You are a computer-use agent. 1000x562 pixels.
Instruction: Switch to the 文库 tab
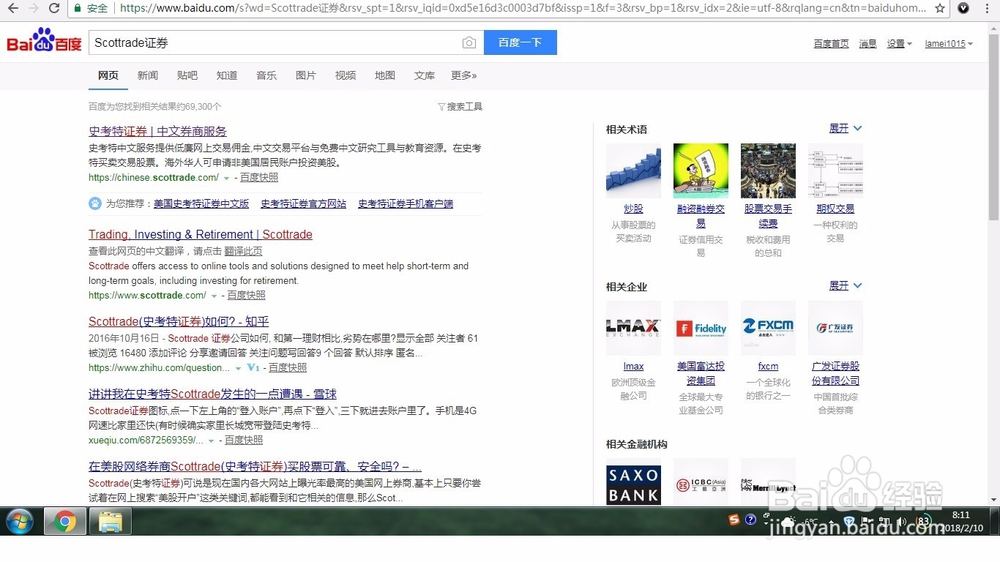(x=424, y=75)
